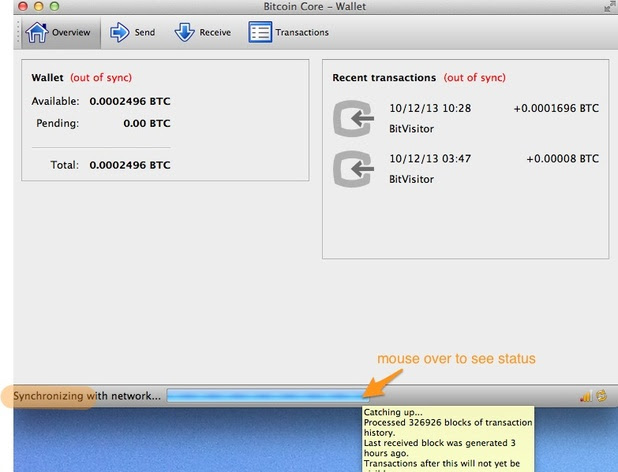
Task: Click the 10/12/13 03:47 transaction date
Action: pyautogui.click(x=430, y=158)
